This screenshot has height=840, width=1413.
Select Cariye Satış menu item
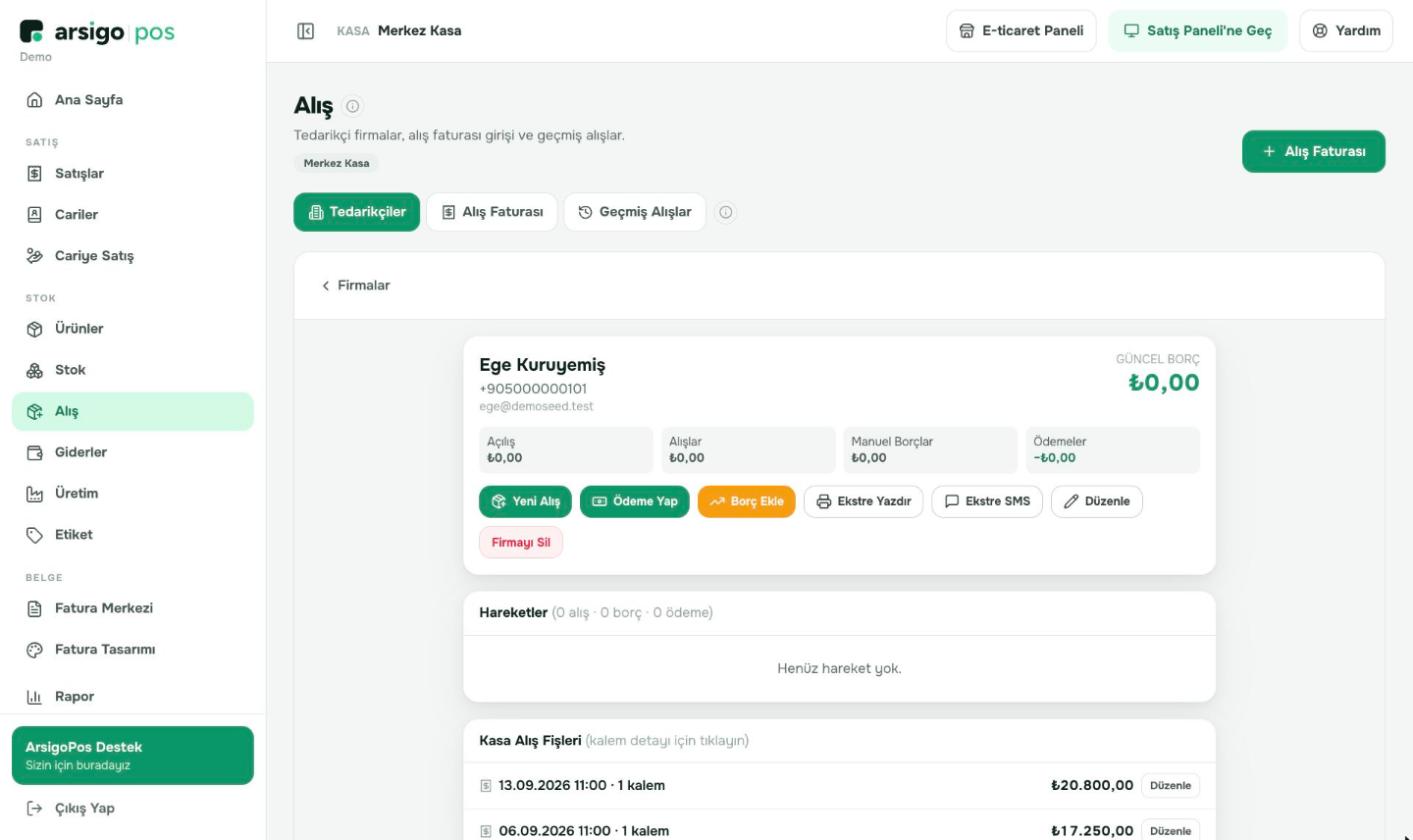133,256
